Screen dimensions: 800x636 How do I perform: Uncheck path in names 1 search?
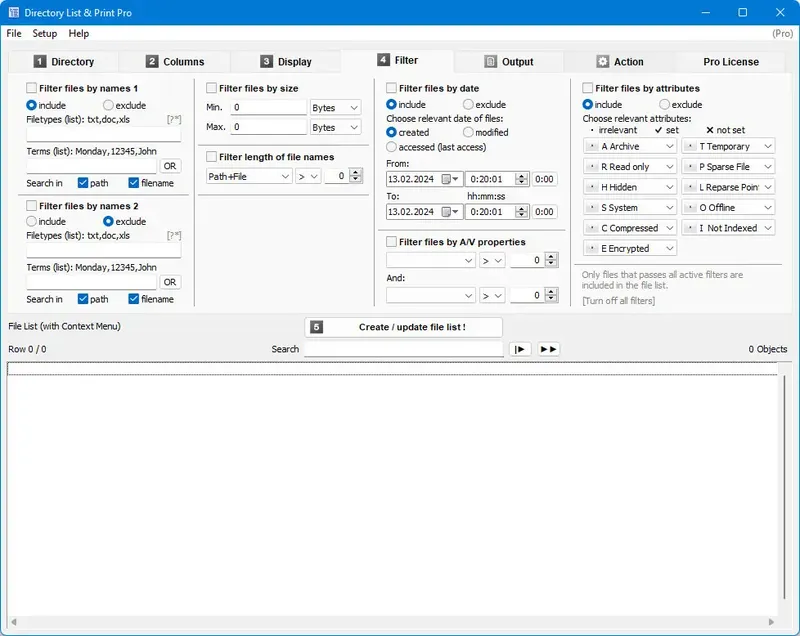tap(83, 183)
